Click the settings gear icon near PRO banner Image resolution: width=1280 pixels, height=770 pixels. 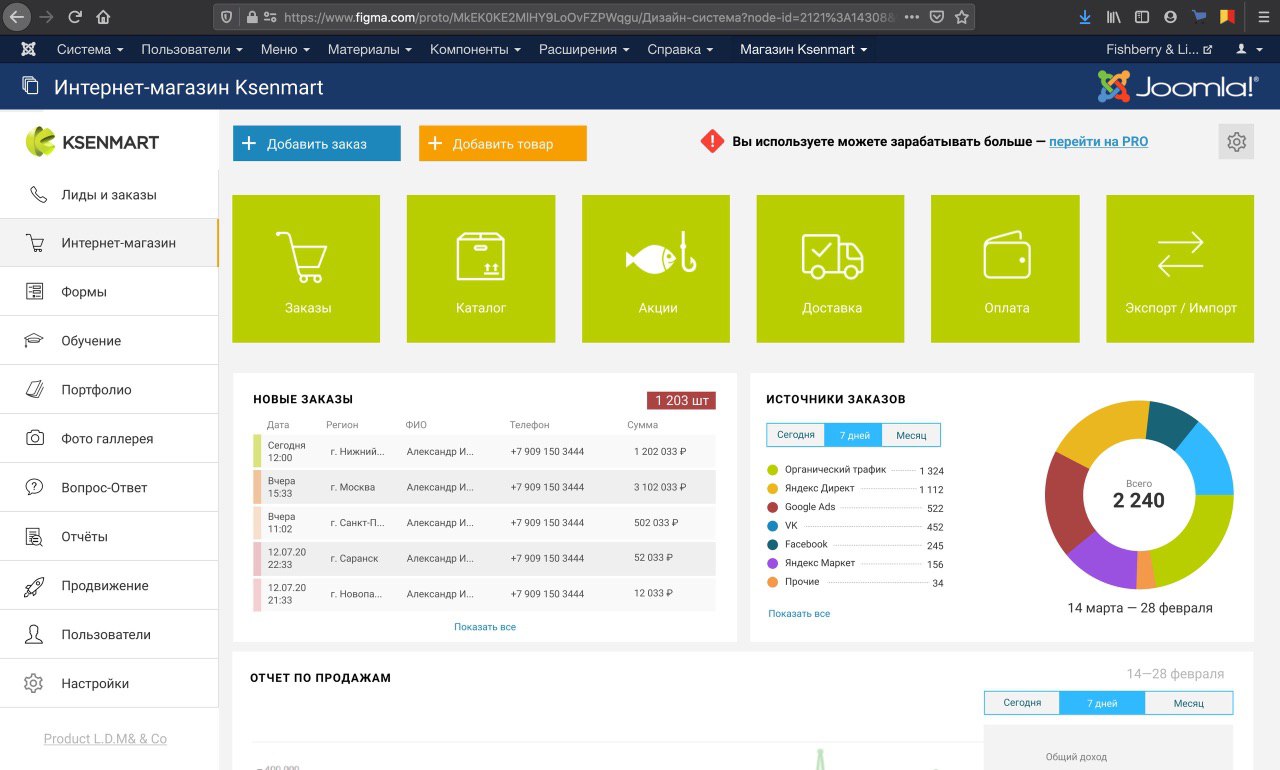point(1236,142)
